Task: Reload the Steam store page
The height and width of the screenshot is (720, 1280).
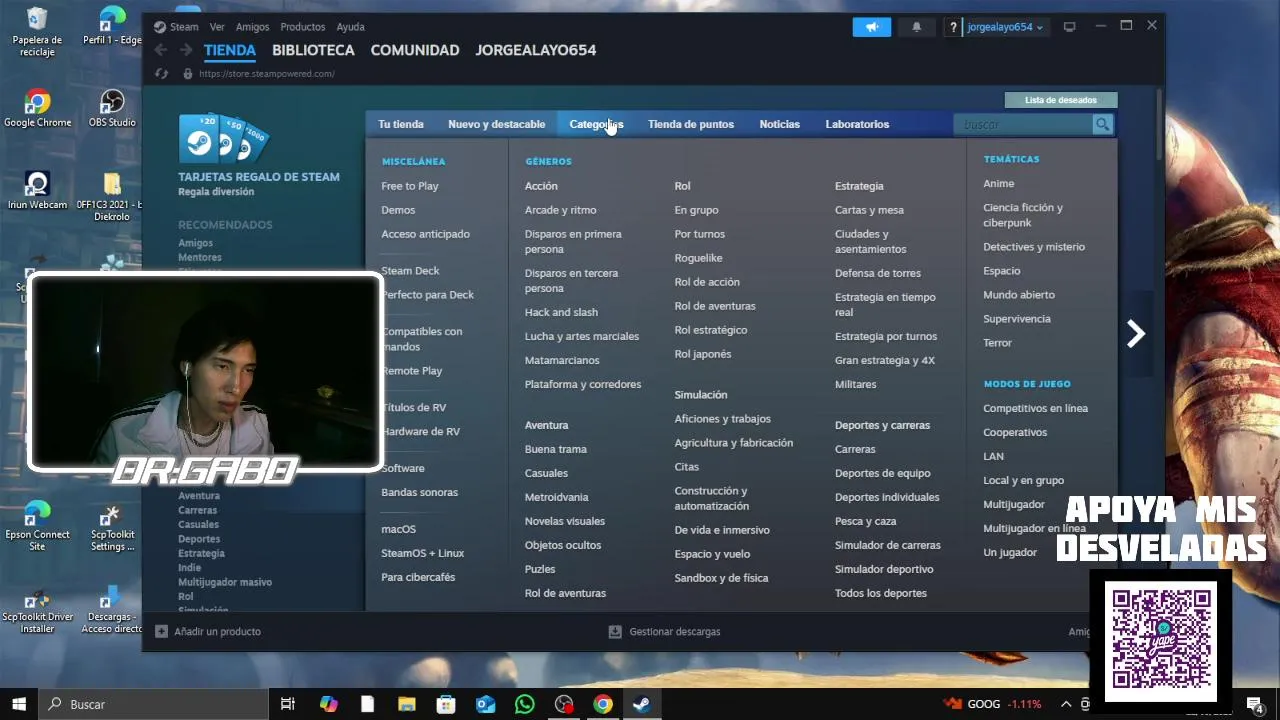Action: (x=162, y=74)
